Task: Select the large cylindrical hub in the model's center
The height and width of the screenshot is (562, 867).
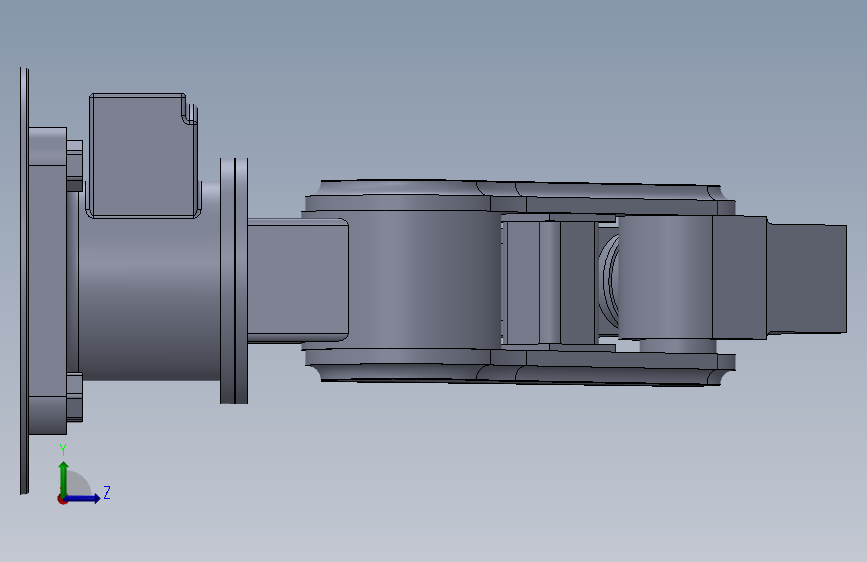Action: (424, 279)
